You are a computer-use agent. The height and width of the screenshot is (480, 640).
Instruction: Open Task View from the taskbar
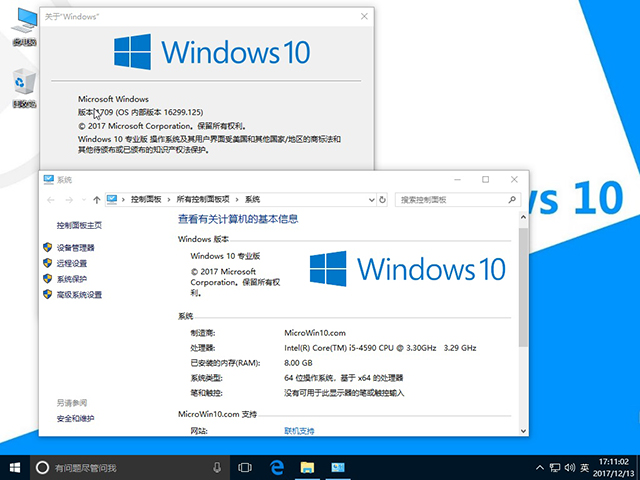coord(245,467)
